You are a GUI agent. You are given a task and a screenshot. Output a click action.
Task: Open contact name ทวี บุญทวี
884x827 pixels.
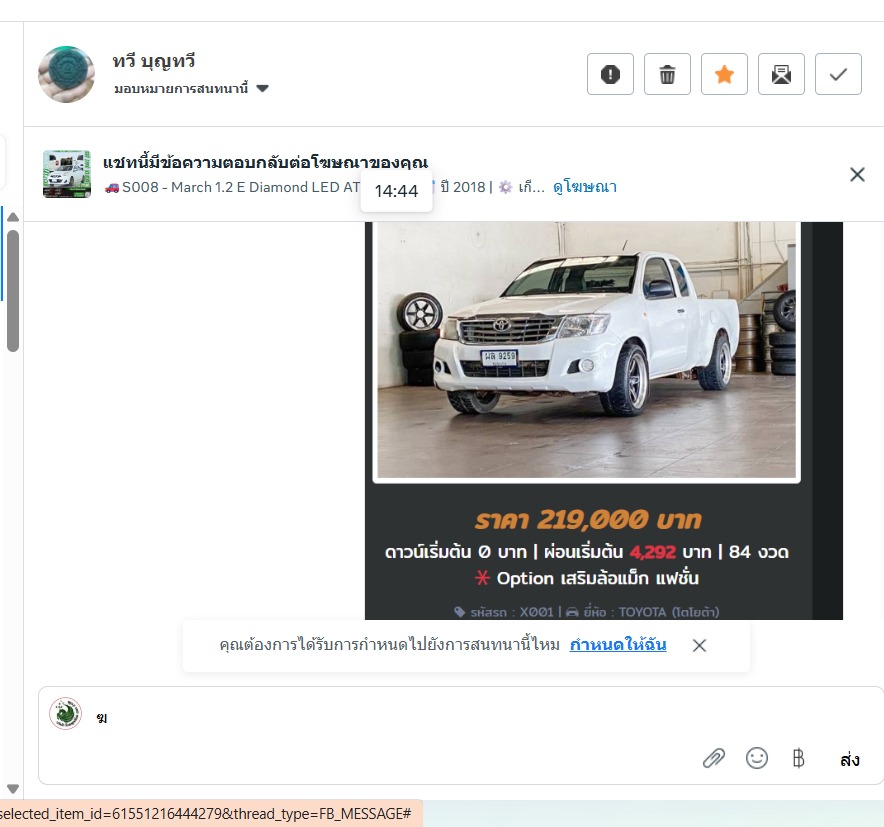[x=153, y=61]
